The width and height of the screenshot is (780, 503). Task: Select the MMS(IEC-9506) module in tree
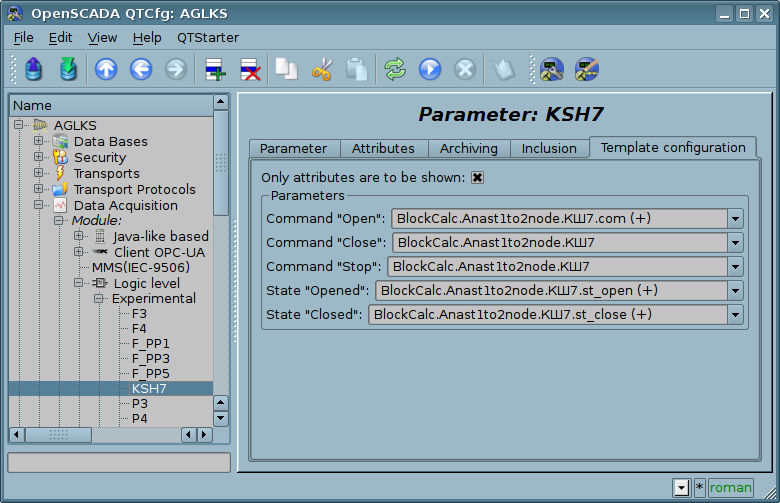(141, 267)
